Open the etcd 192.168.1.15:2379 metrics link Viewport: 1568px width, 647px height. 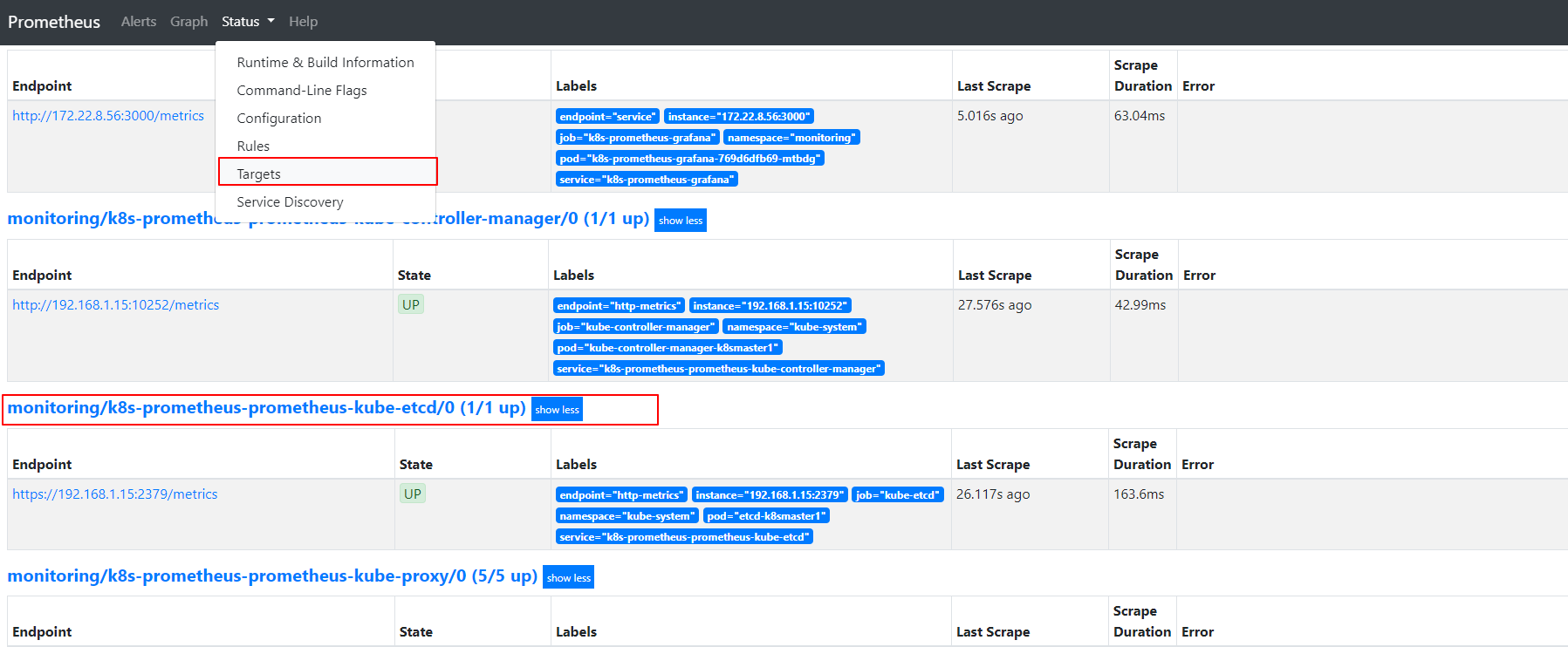click(x=114, y=494)
